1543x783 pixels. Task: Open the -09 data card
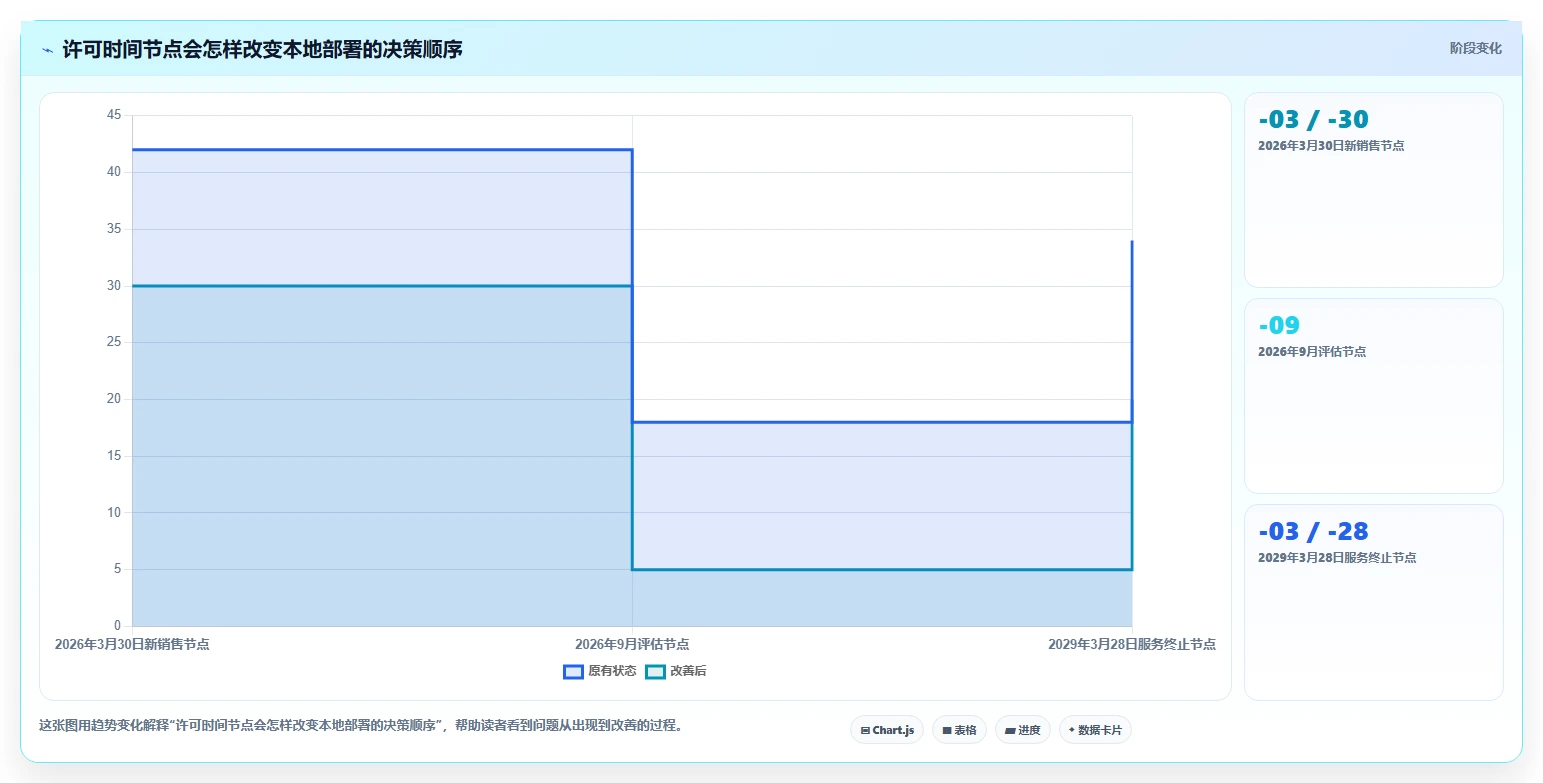(1373, 396)
